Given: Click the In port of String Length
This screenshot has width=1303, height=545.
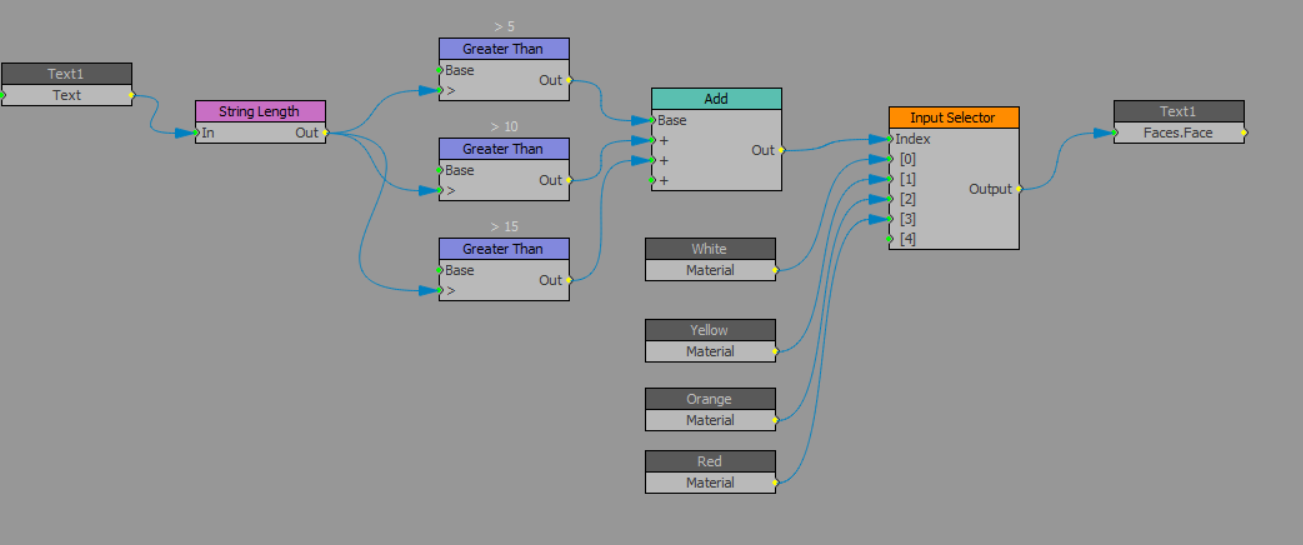Looking at the screenshot, I should pos(196,132).
